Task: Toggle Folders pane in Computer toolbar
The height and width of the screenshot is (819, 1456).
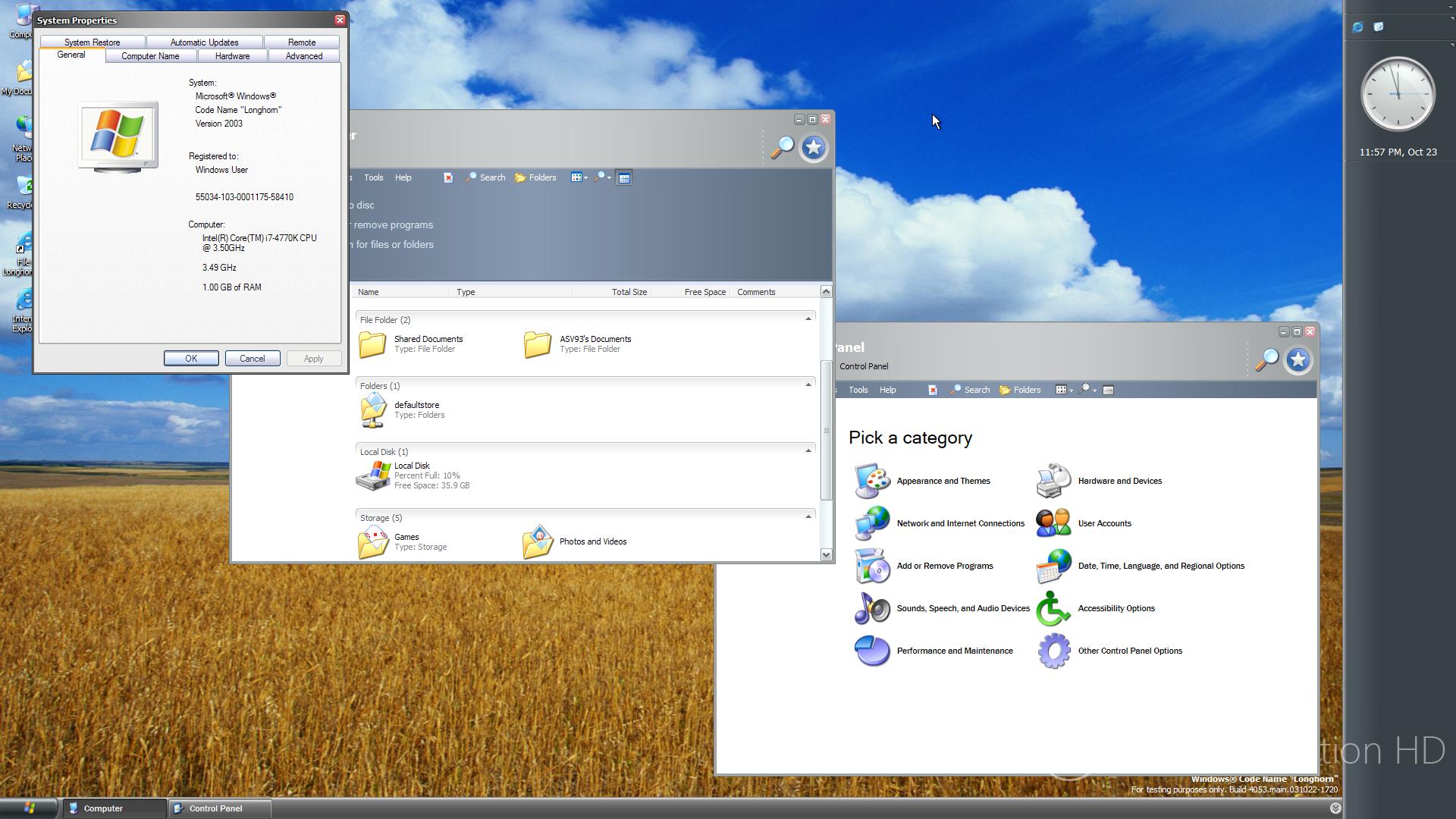Action: tap(535, 177)
